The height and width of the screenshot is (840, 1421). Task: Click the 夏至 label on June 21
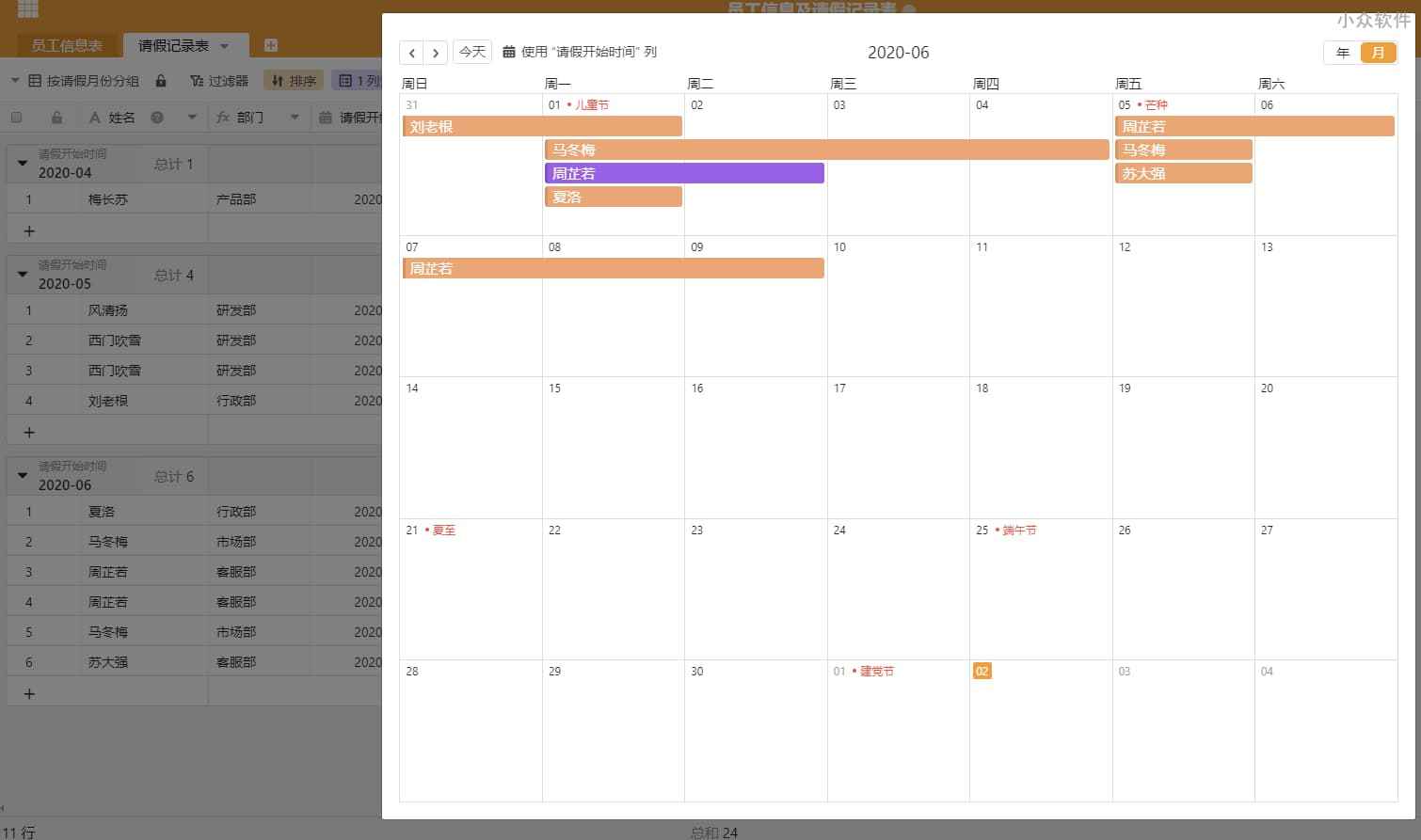click(x=444, y=531)
